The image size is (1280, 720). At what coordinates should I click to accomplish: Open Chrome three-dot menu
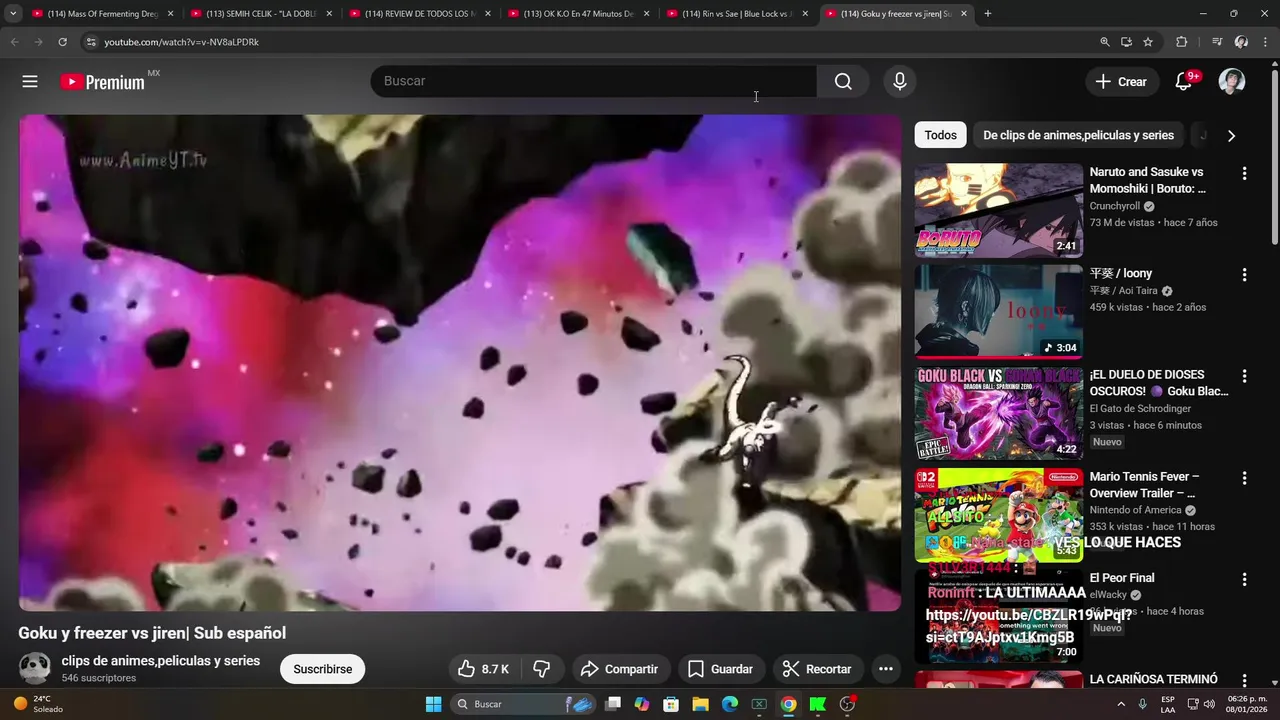(1266, 42)
